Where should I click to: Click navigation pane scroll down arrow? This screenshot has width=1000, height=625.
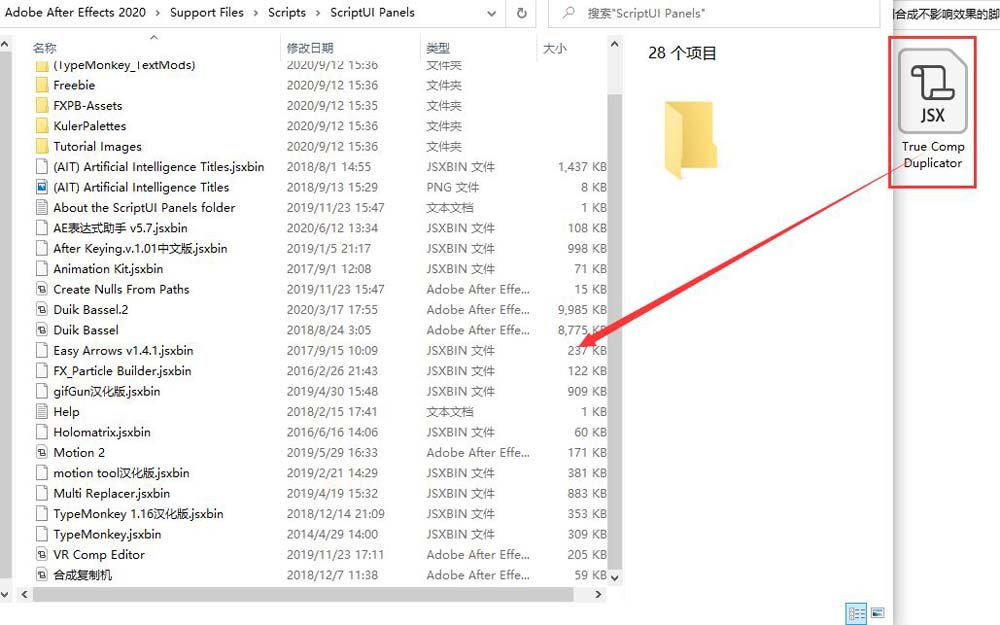tap(4, 594)
